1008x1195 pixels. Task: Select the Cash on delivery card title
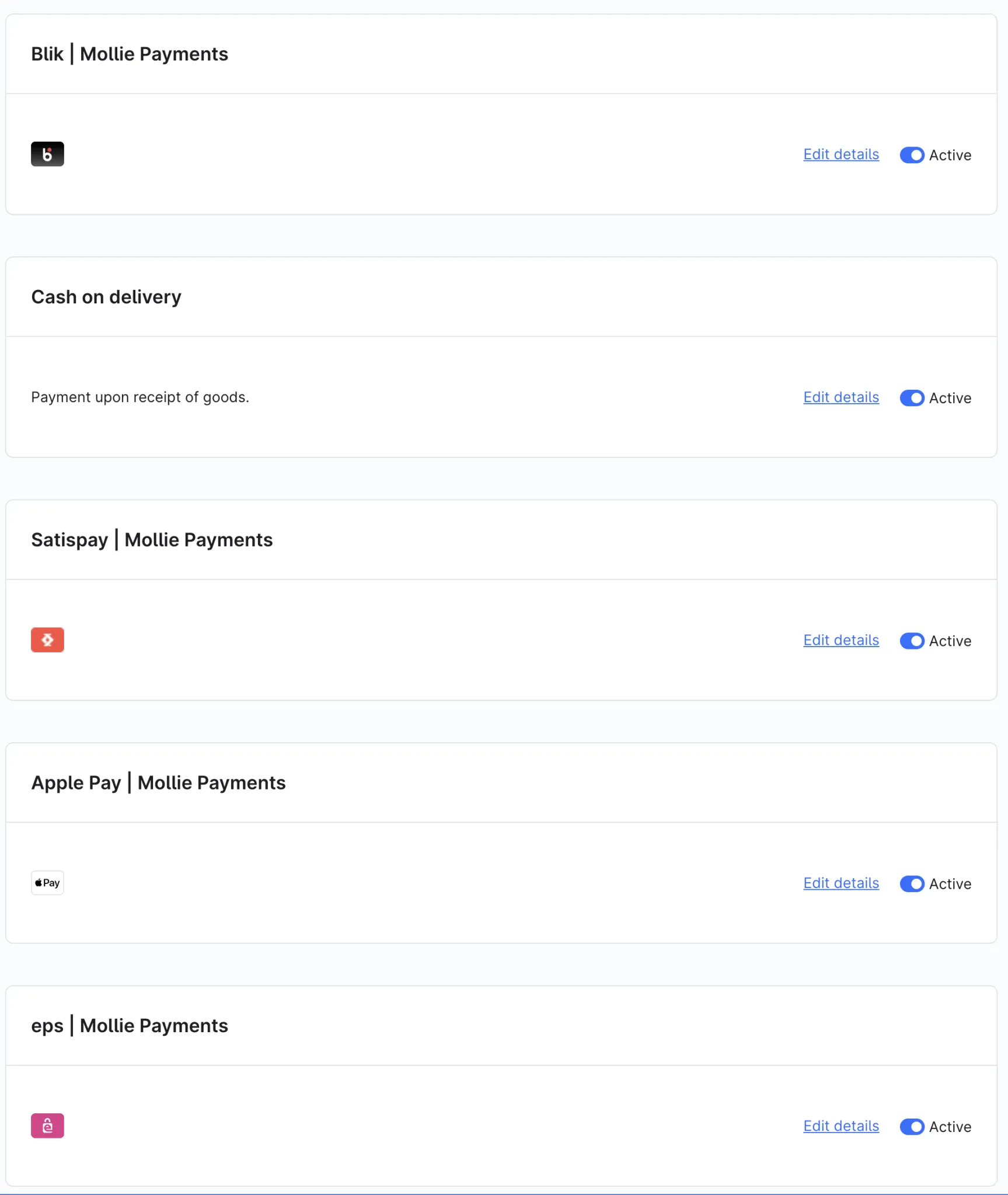106,297
